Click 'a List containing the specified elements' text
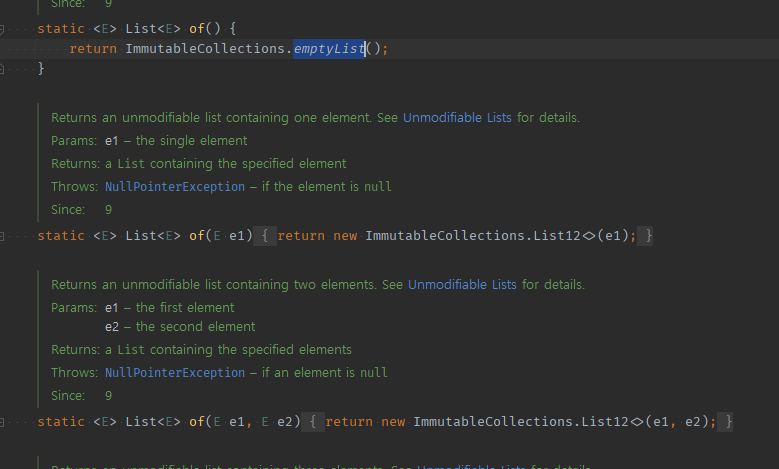Screen dimensions: 779x469 [x=228, y=350]
